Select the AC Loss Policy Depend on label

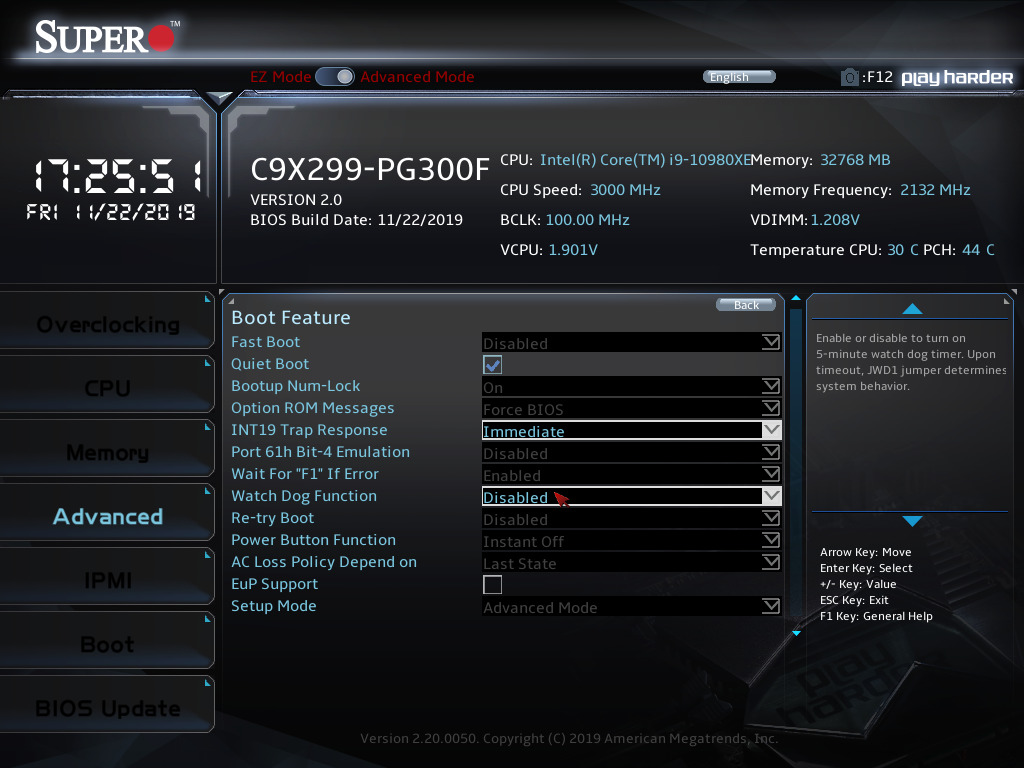tap(323, 562)
